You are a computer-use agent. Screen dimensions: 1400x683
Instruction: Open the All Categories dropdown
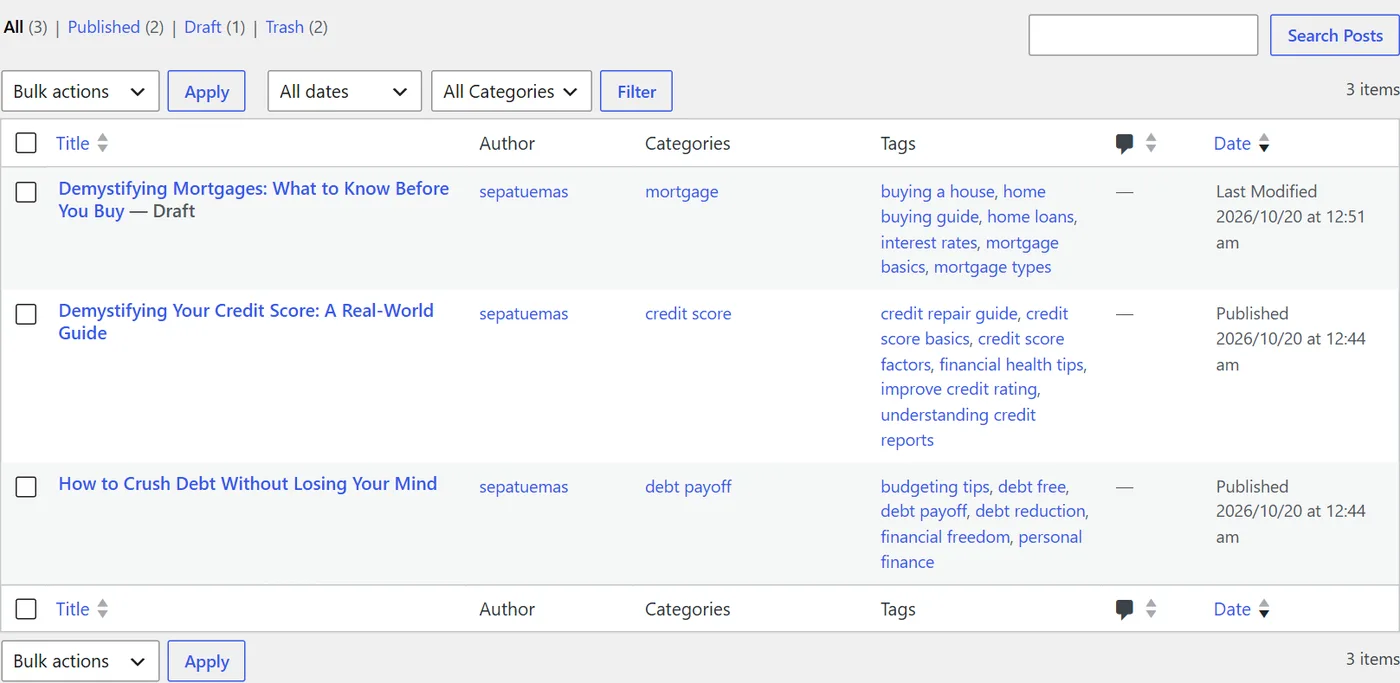[511, 91]
